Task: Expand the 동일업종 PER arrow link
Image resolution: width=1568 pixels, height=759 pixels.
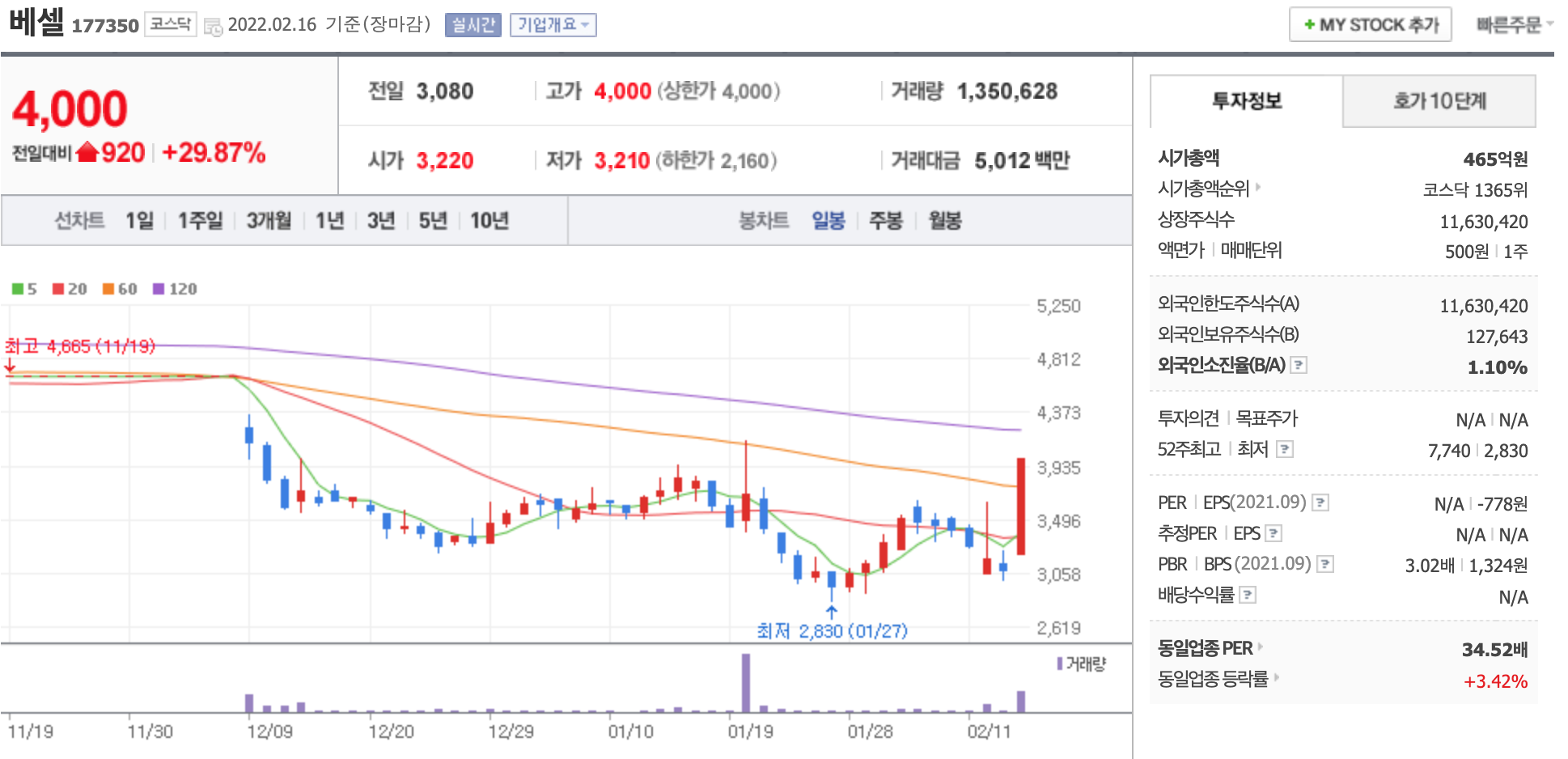Action: tap(1261, 647)
